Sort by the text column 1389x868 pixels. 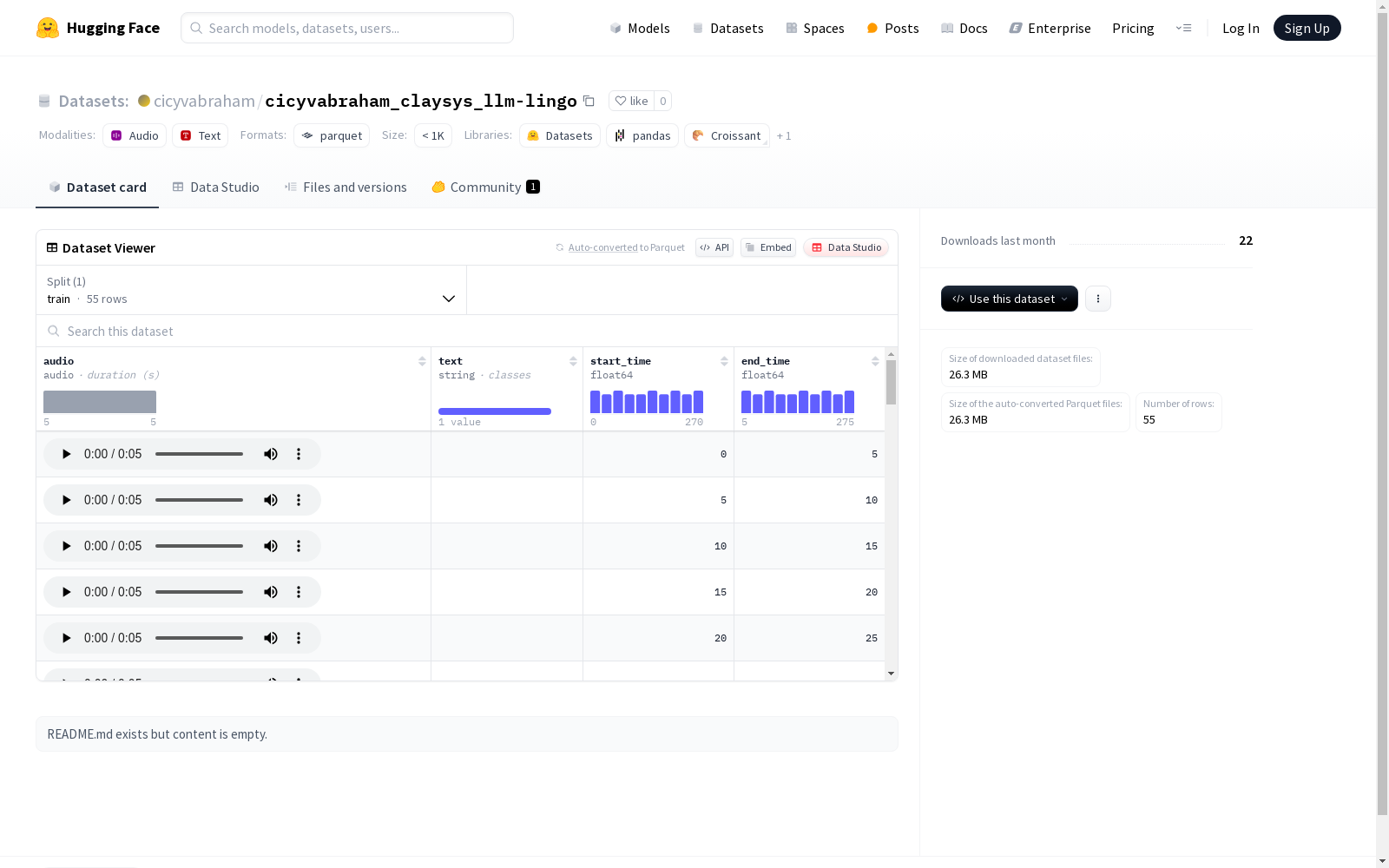pos(573,361)
